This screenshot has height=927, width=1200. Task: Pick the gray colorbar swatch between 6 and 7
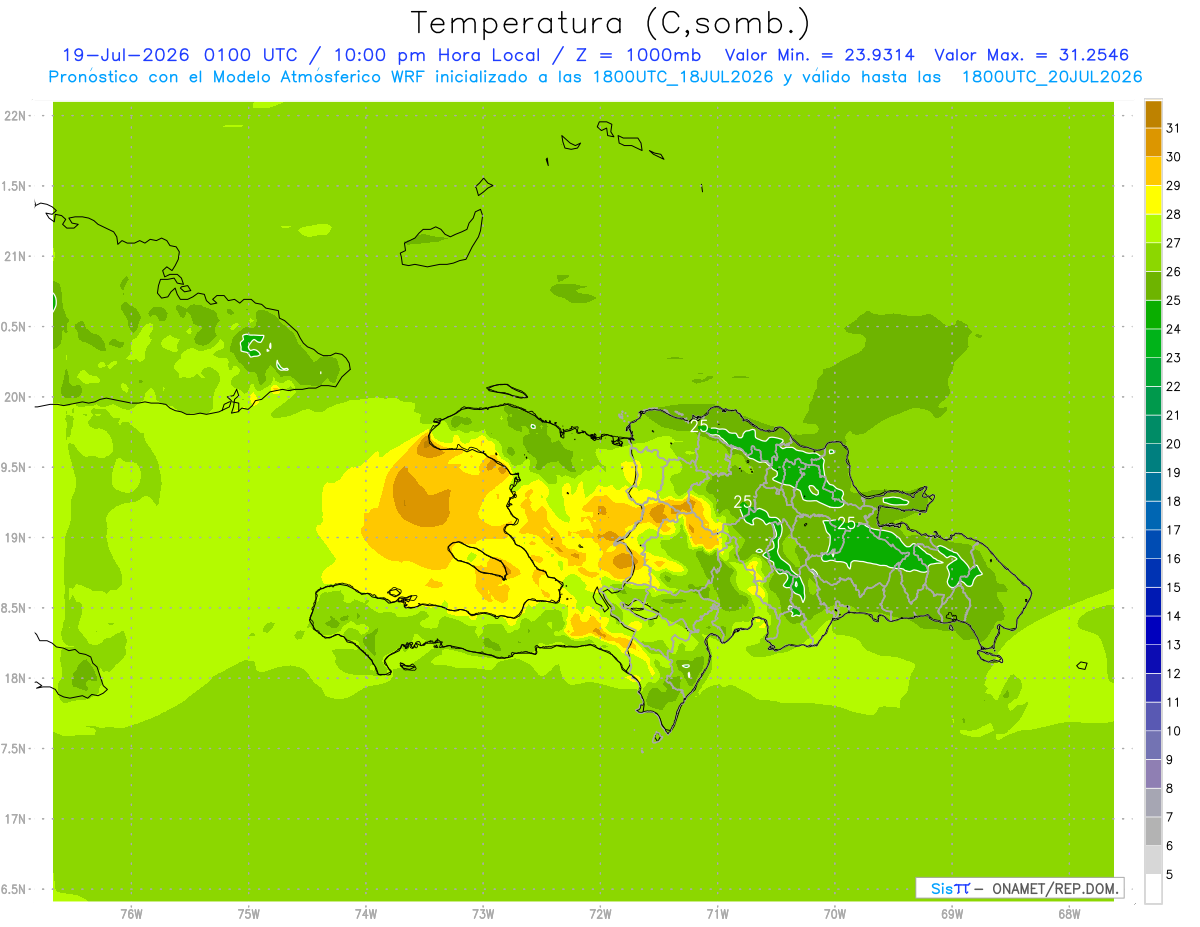(x=1153, y=831)
